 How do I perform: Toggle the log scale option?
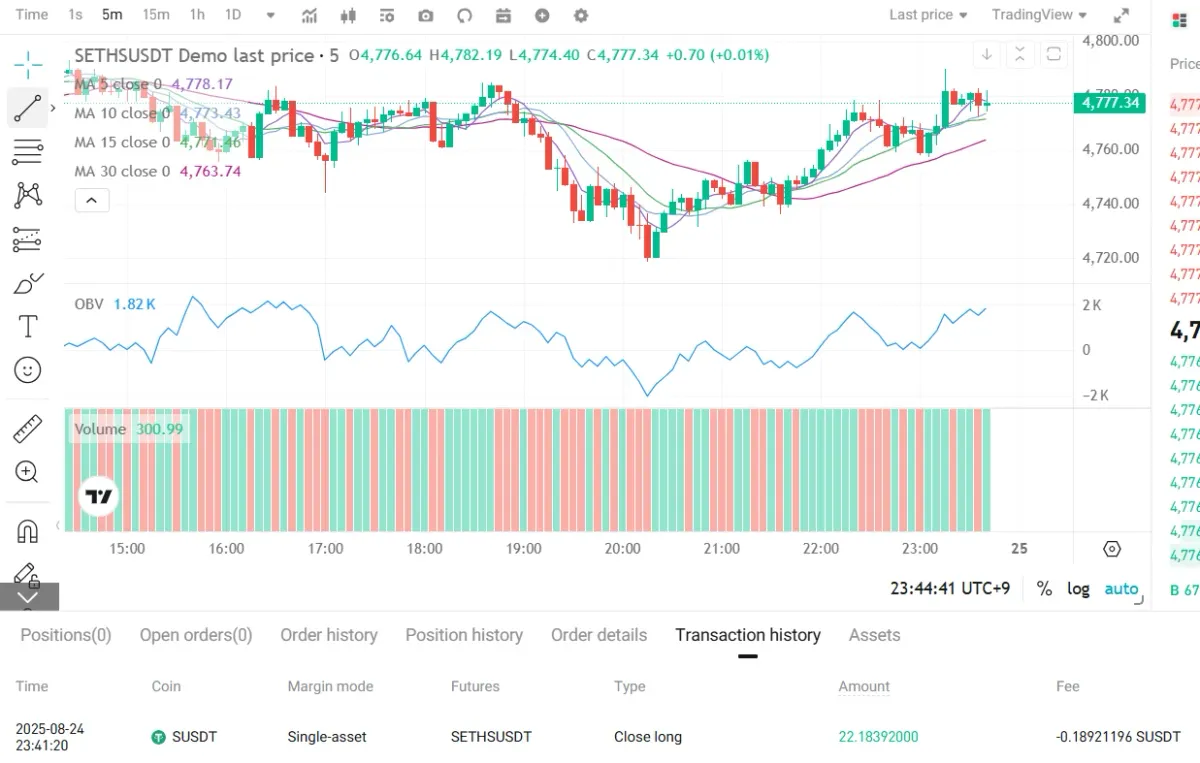(1078, 589)
